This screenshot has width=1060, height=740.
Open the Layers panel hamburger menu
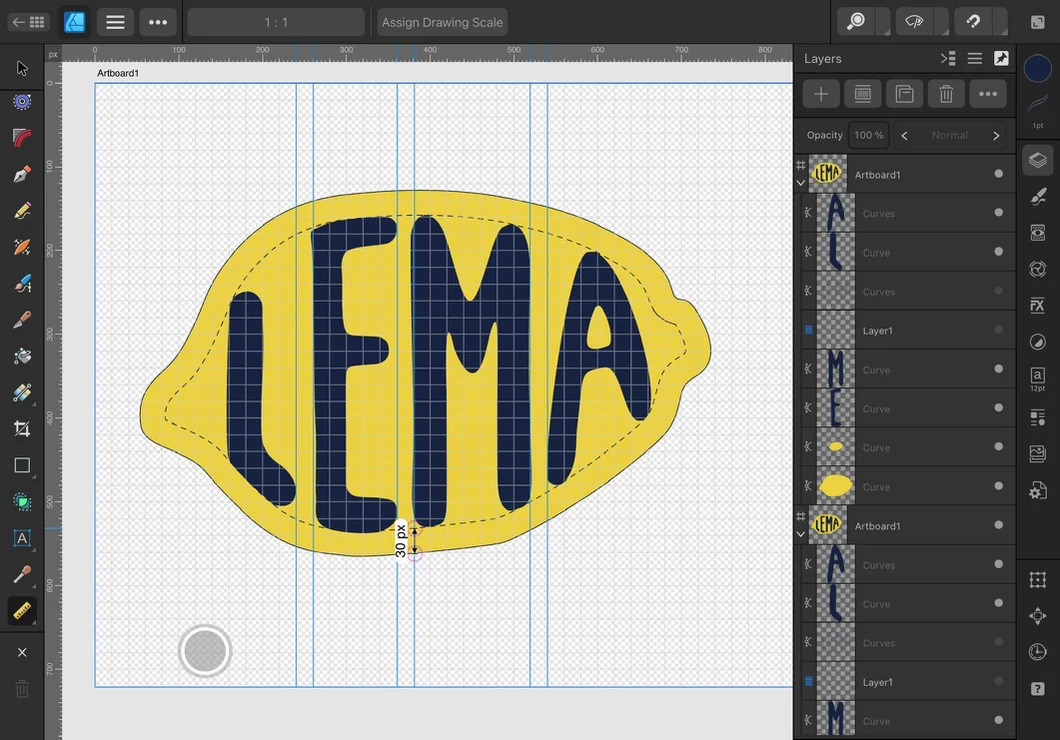[974, 59]
